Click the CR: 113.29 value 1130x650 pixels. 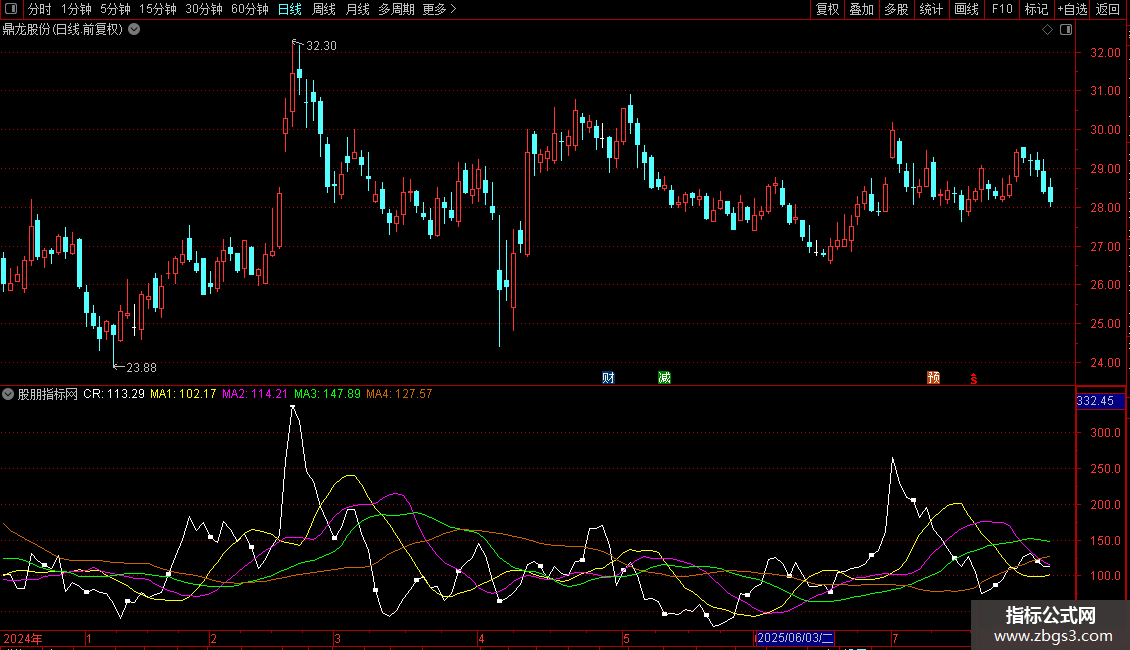[x=114, y=394]
